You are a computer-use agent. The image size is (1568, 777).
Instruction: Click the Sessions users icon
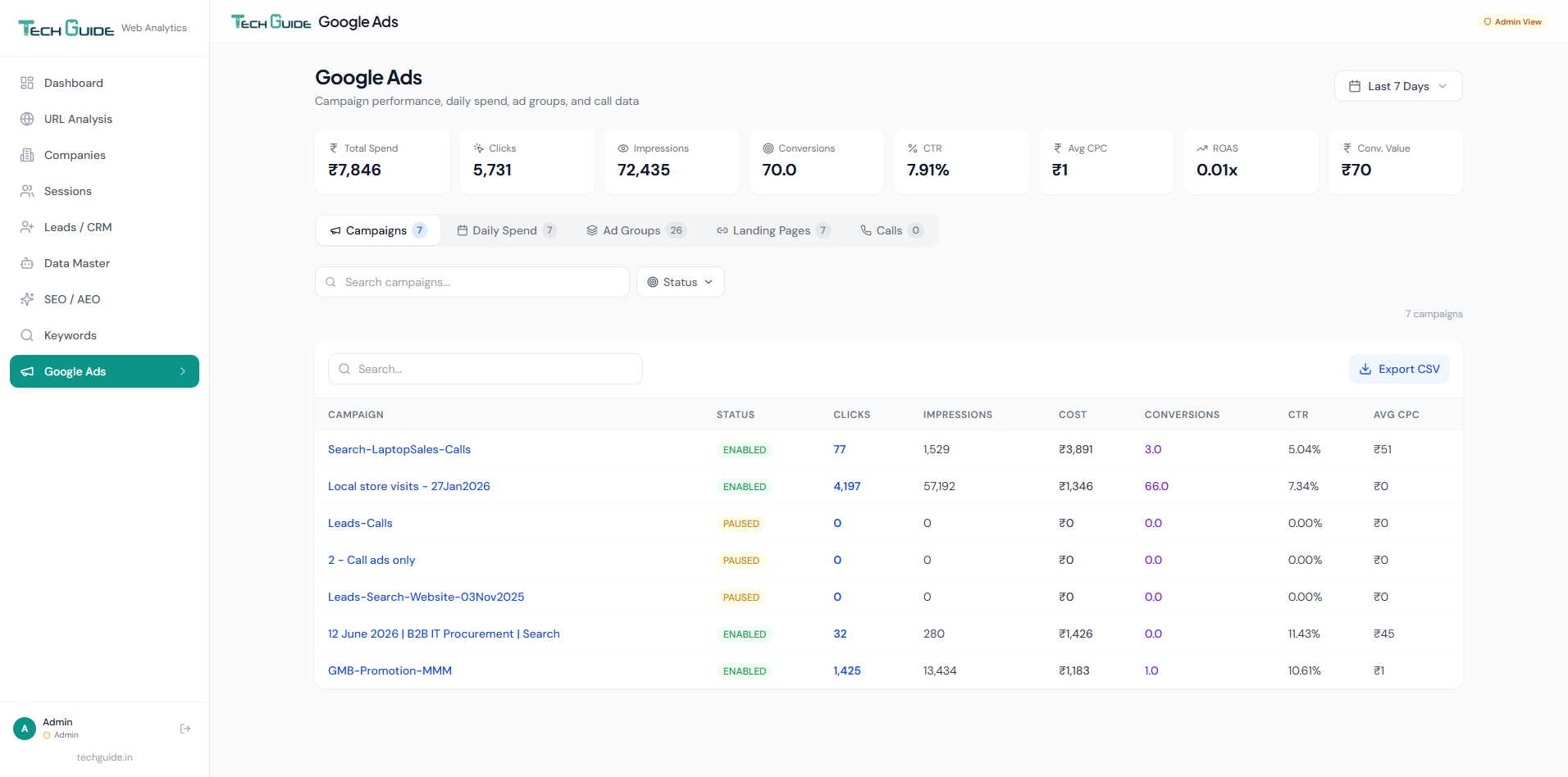click(x=27, y=191)
